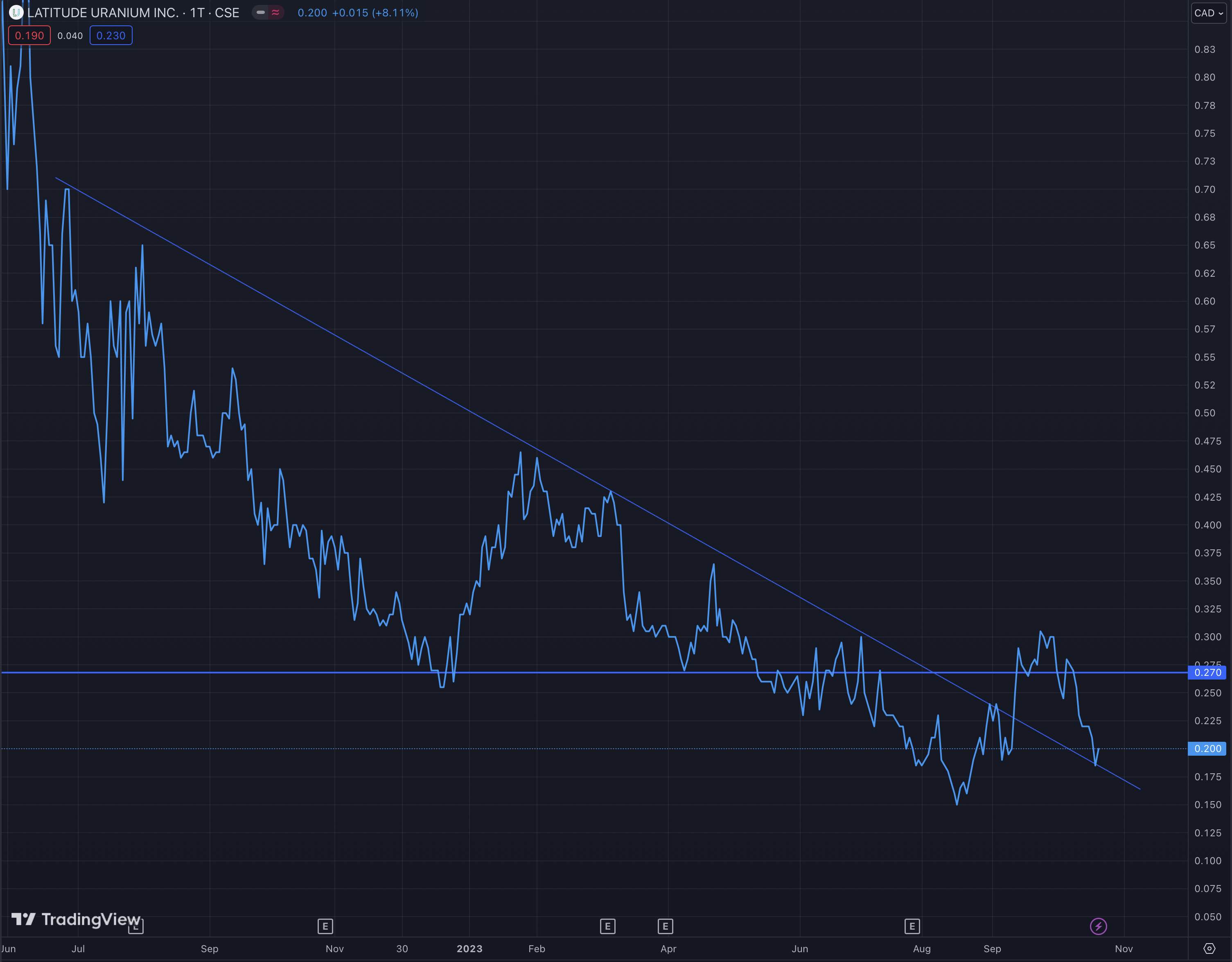
Task: Click the earnings E marker near November
Action: click(x=325, y=926)
